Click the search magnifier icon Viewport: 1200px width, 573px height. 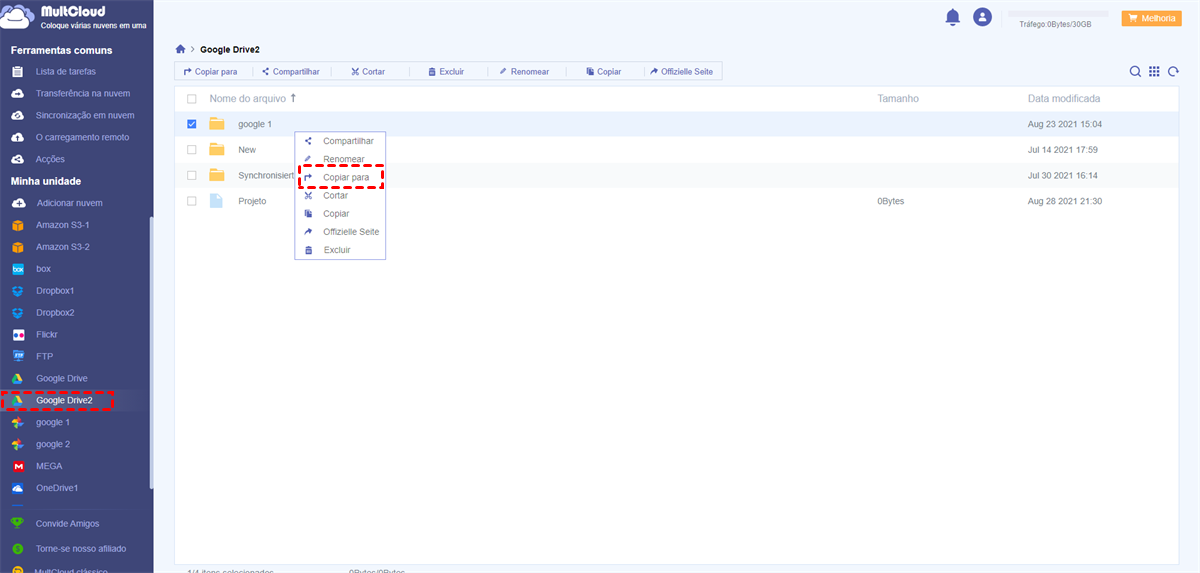pos(1135,72)
